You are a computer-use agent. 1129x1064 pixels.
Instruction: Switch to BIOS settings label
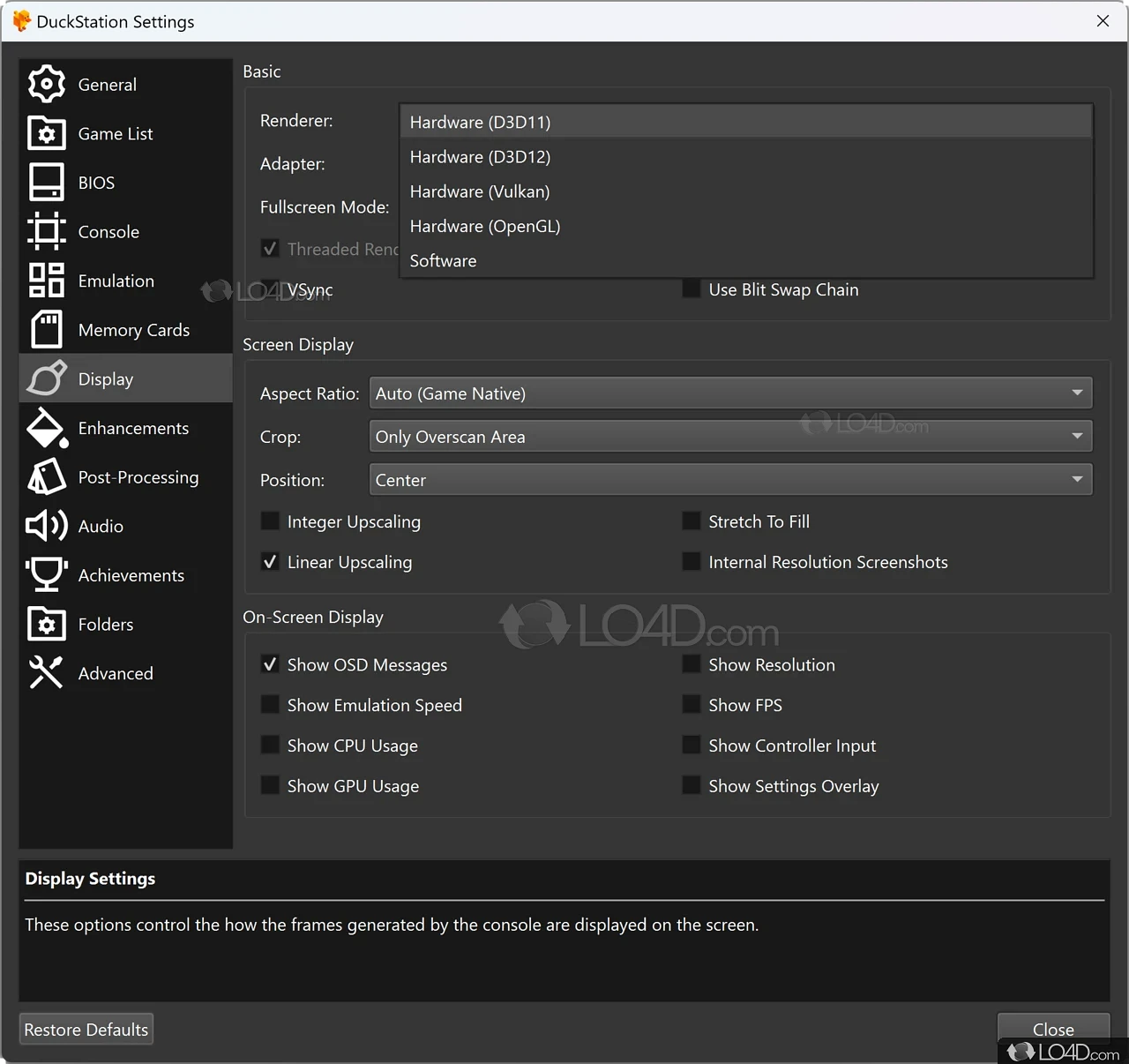coord(96,183)
